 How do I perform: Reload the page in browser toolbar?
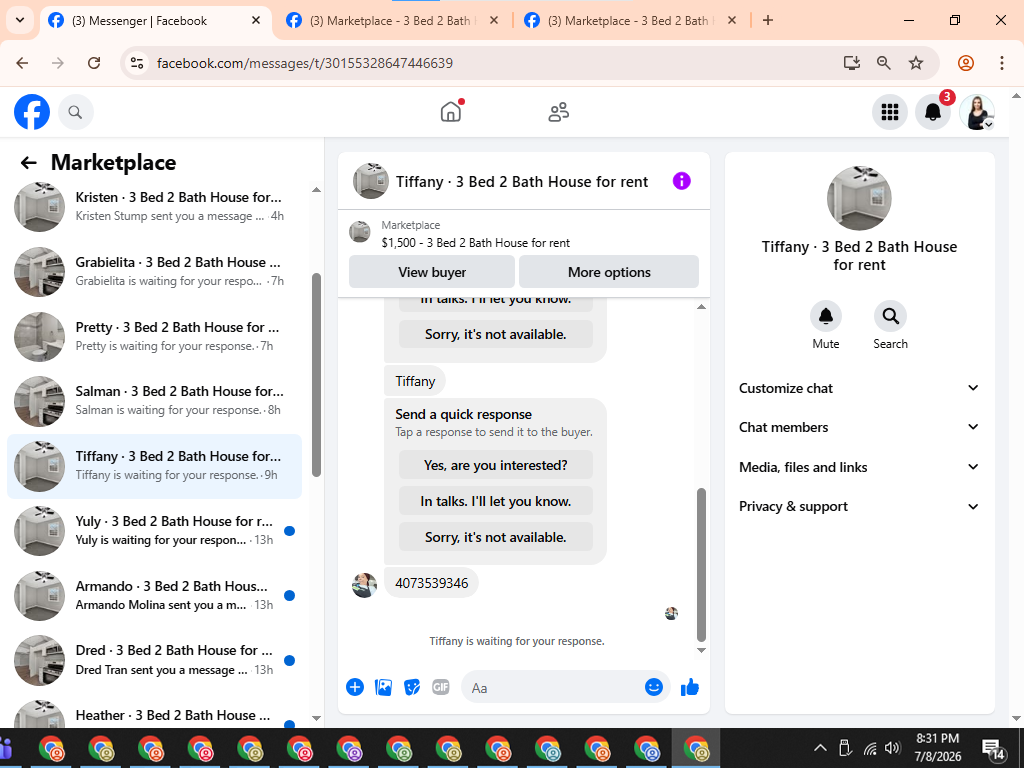[94, 63]
